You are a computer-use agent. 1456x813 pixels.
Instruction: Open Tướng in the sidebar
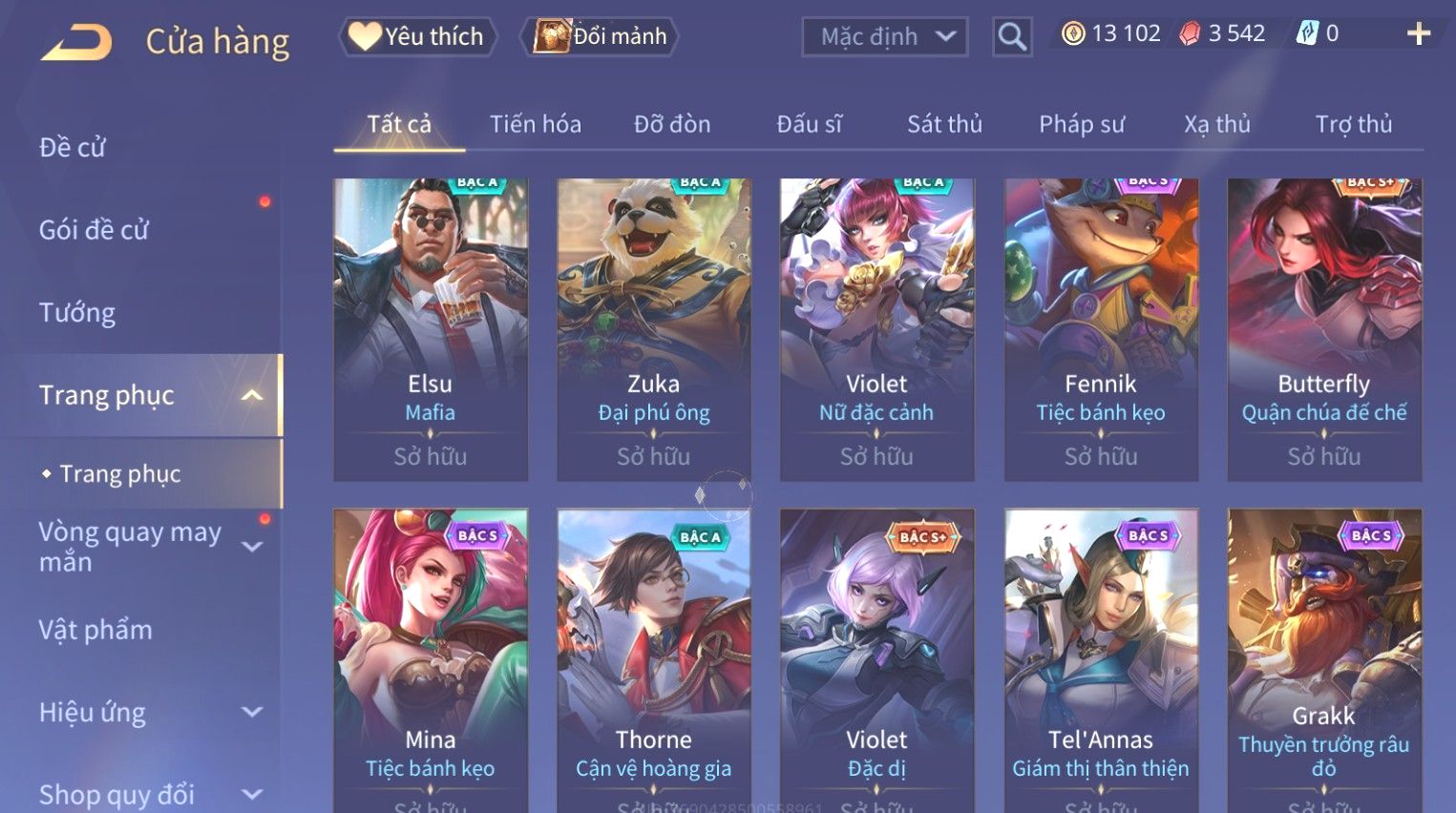[77, 313]
